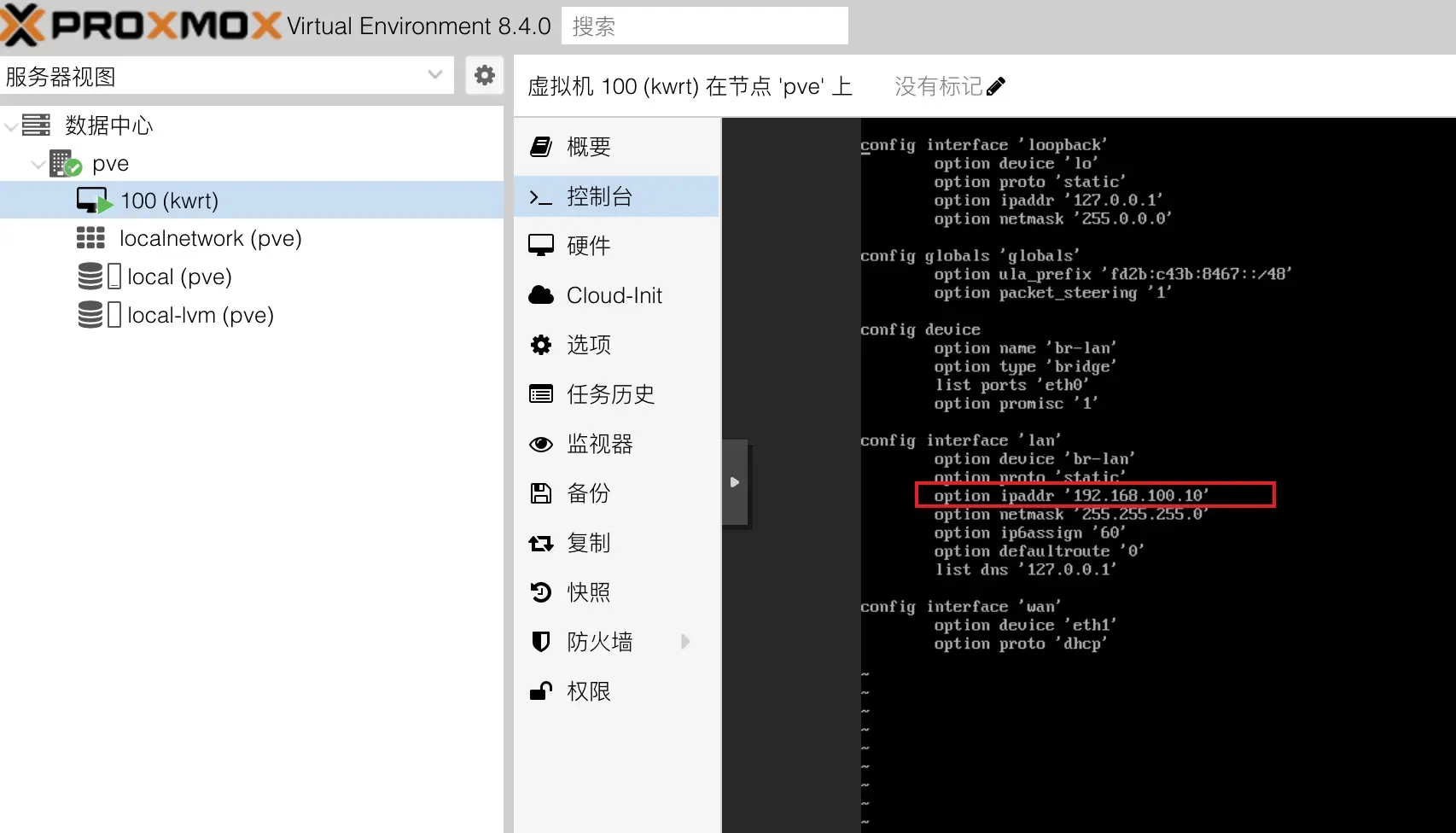Click the list dns '127.0.0.1' line
Image resolution: width=1456 pixels, height=833 pixels.
pyautogui.click(x=1025, y=569)
